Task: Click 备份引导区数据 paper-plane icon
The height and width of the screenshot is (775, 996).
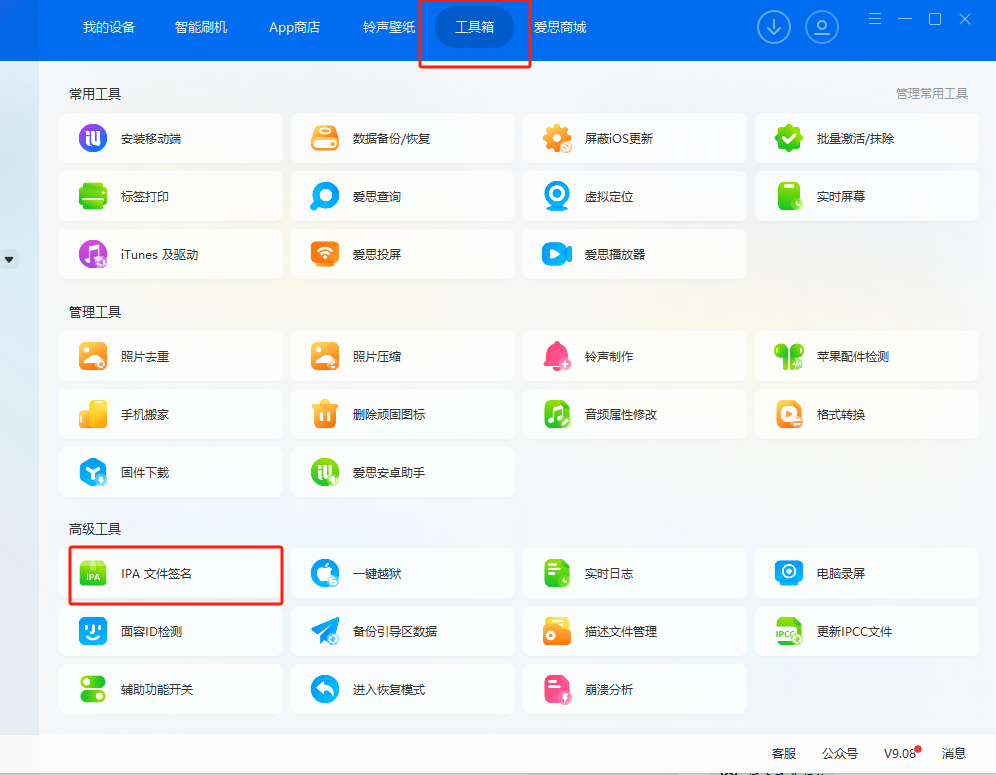Action: (x=325, y=631)
